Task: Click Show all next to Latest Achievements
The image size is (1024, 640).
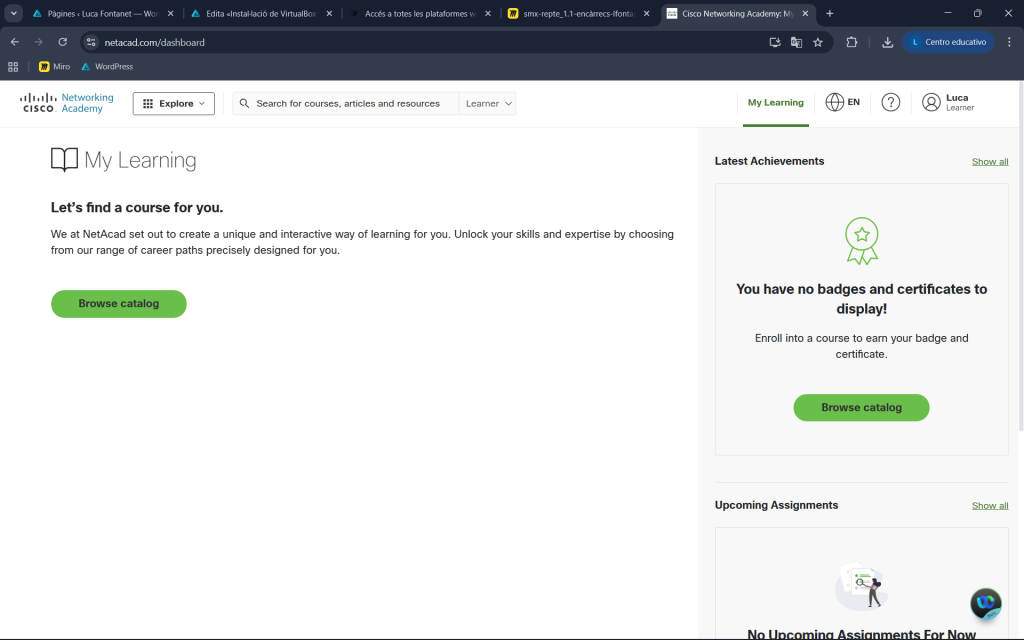Action: coord(989,161)
